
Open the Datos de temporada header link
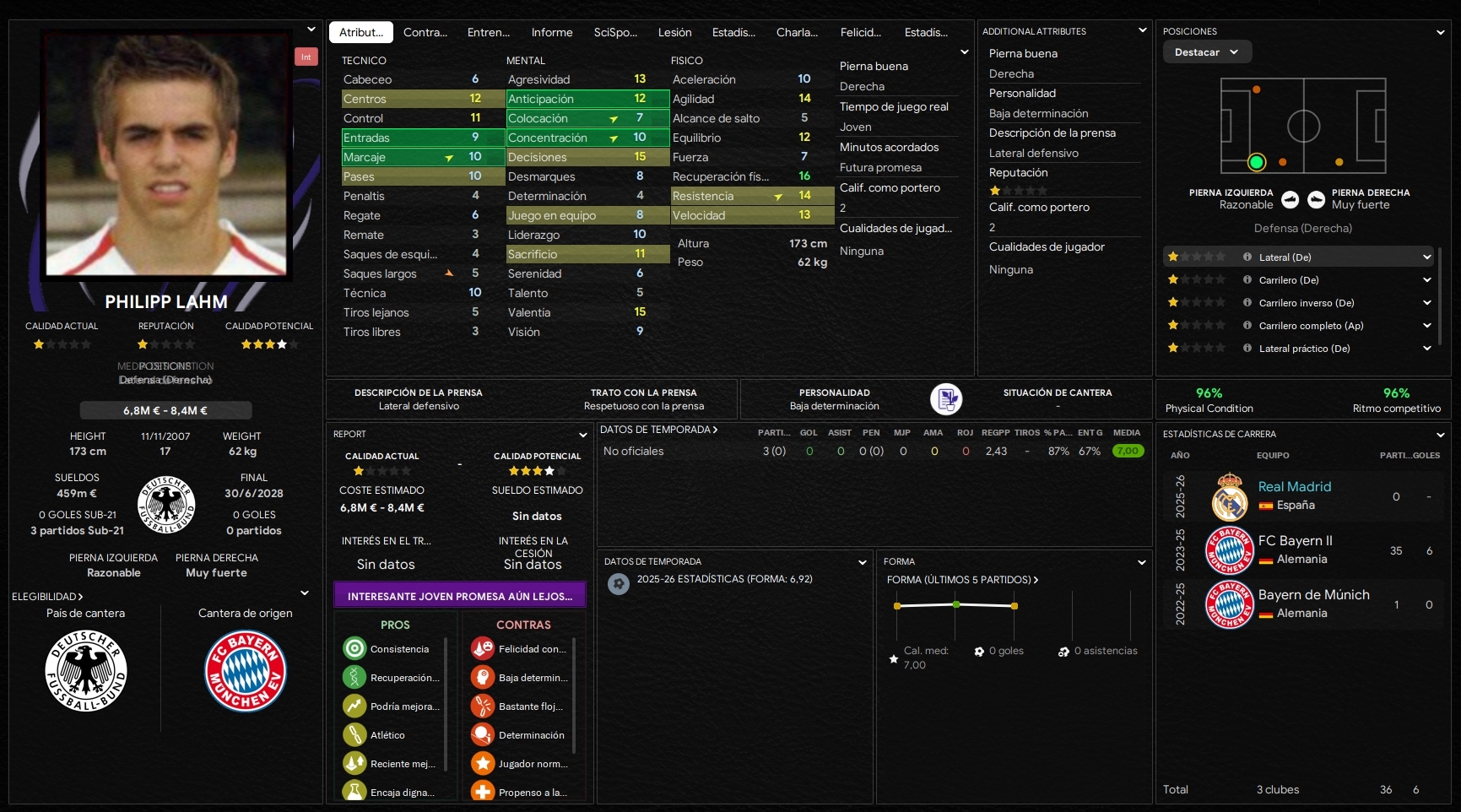(658, 430)
